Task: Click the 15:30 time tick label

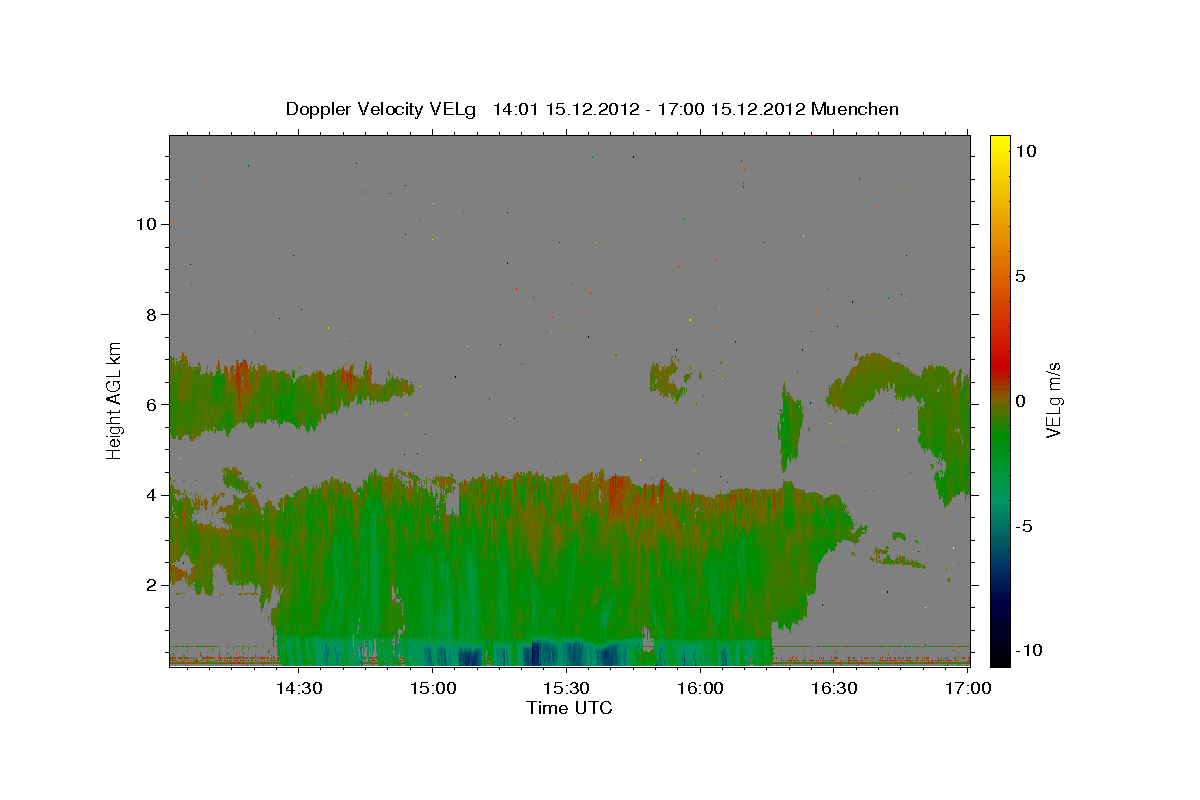Action: click(x=567, y=688)
